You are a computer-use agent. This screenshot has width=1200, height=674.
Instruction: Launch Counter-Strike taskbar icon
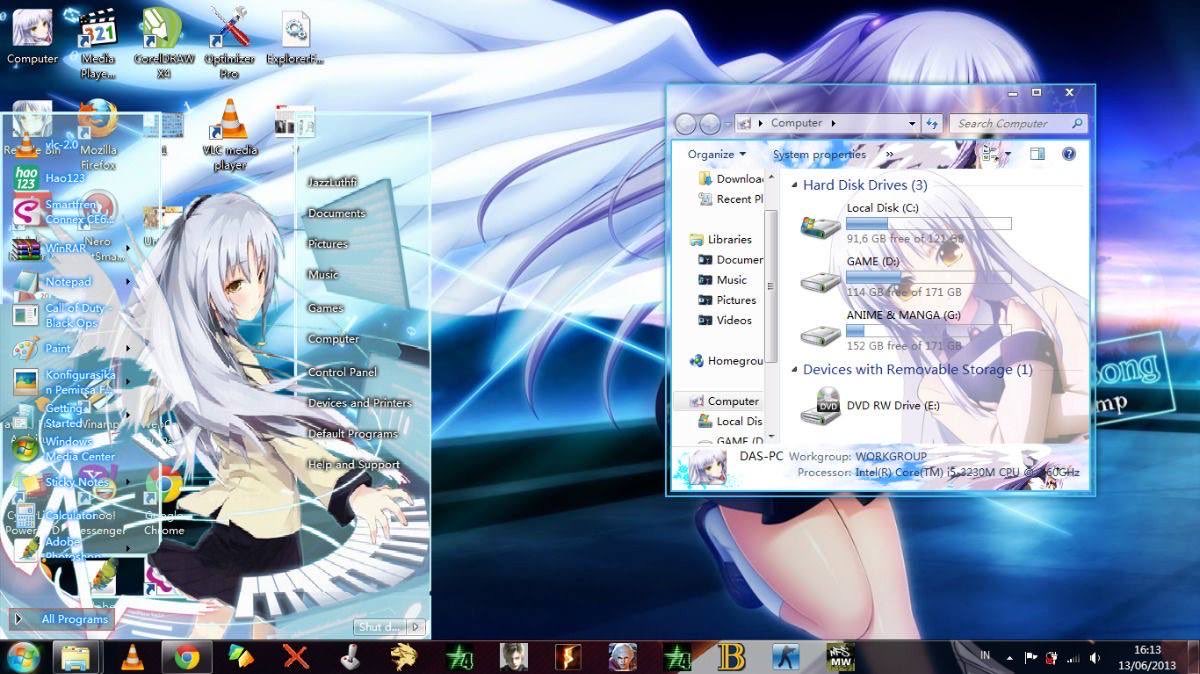786,657
